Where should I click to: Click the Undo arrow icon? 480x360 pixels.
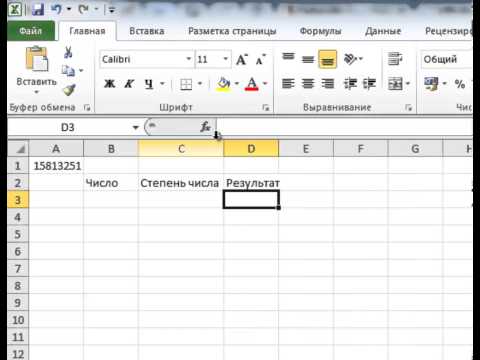[57, 9]
